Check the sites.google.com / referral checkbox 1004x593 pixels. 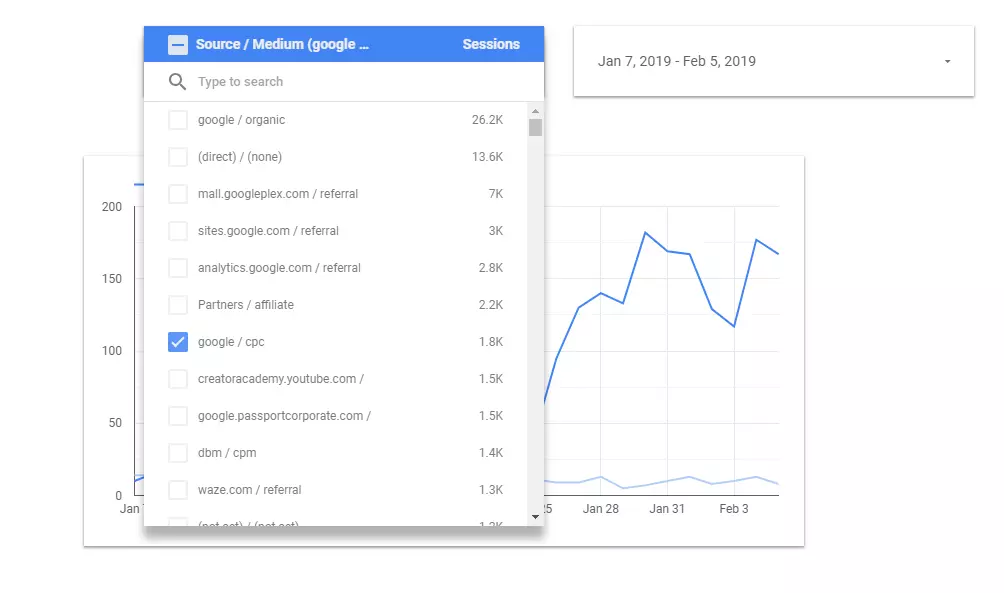(178, 231)
